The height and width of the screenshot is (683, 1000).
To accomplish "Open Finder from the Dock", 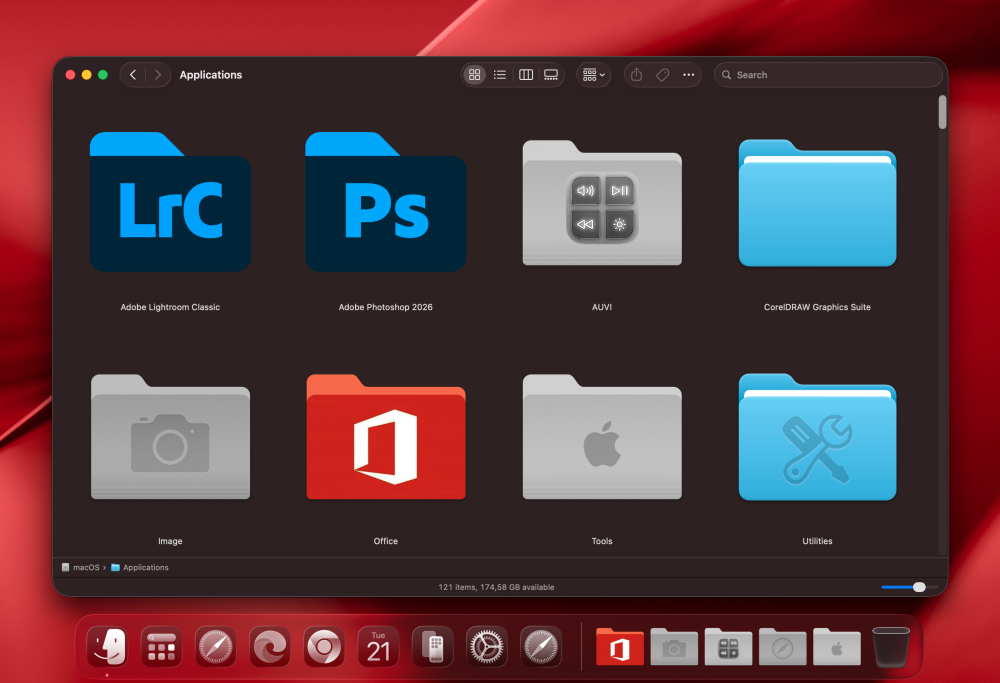I will pos(107,647).
